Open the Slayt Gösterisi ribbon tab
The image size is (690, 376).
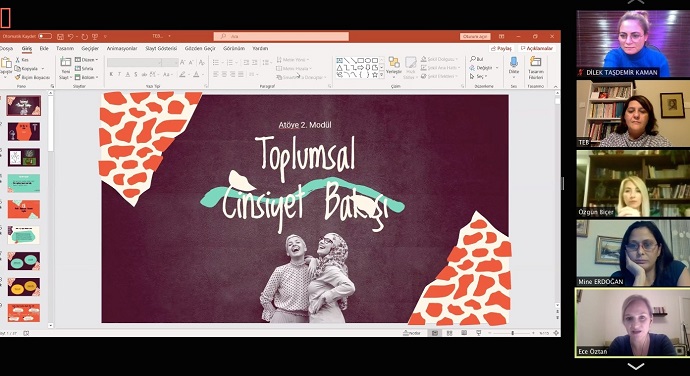pos(161,48)
